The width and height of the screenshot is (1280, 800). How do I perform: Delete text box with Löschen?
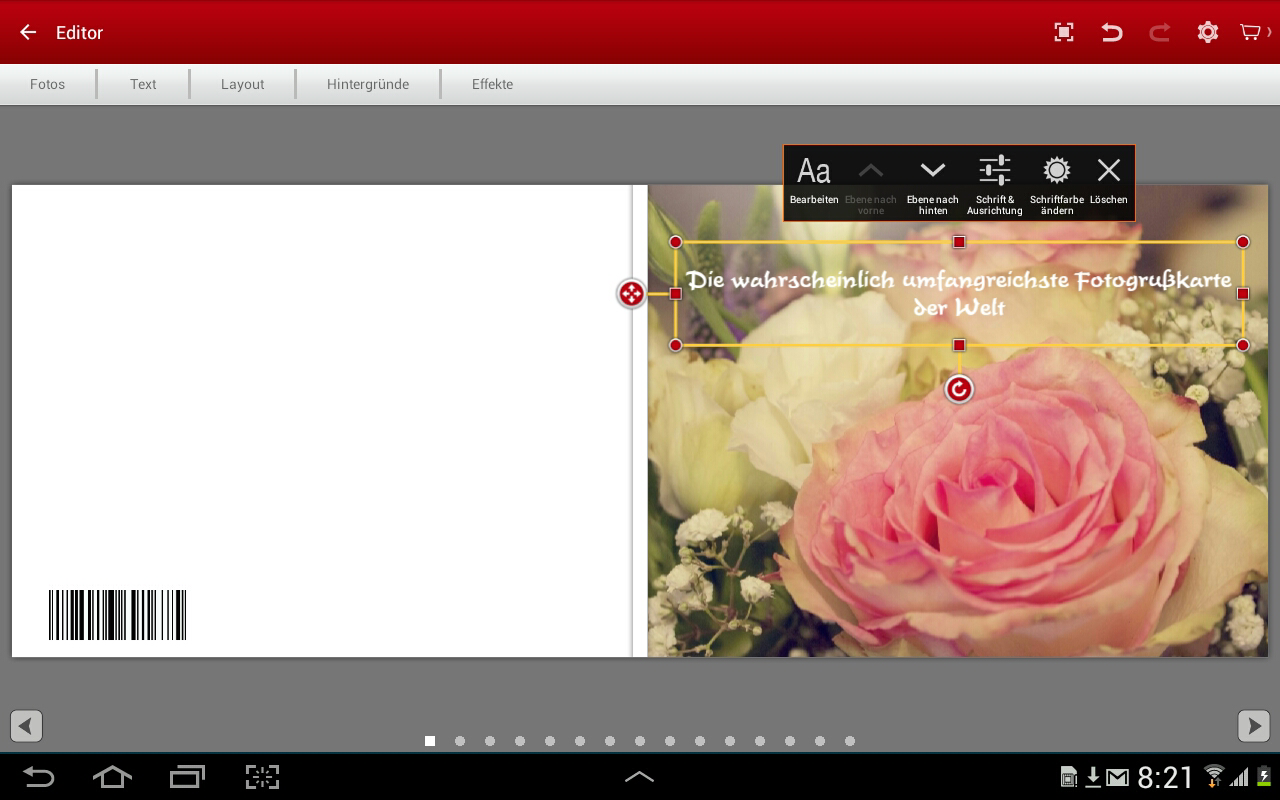click(x=1108, y=181)
